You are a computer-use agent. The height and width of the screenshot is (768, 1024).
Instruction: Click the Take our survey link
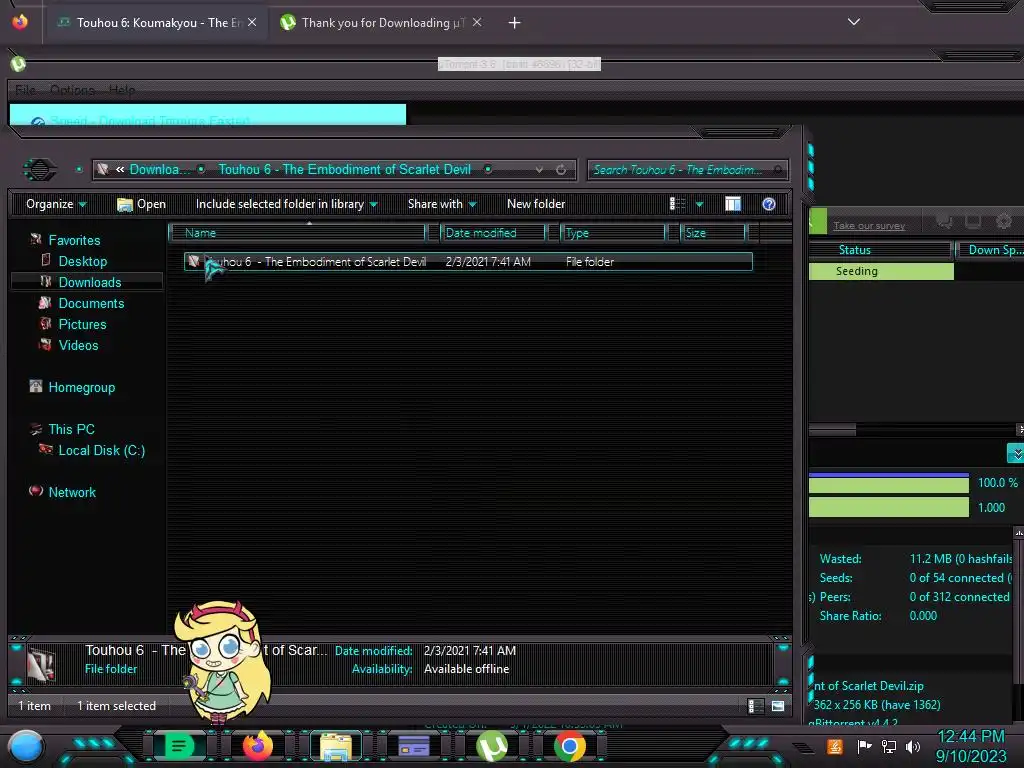coord(869,226)
